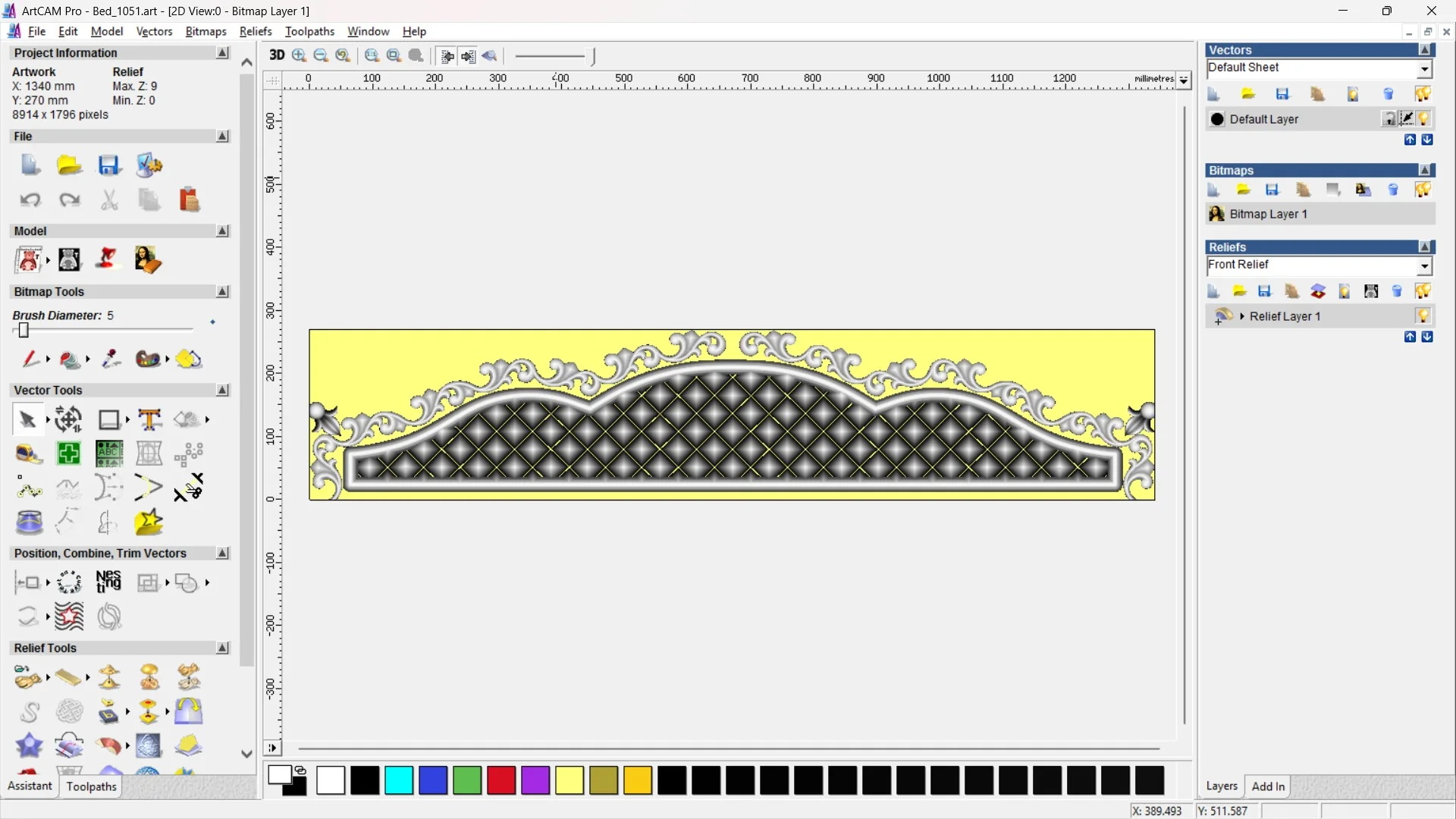Open the Nesting tool
The height and width of the screenshot is (819, 1456).
pos(108,582)
